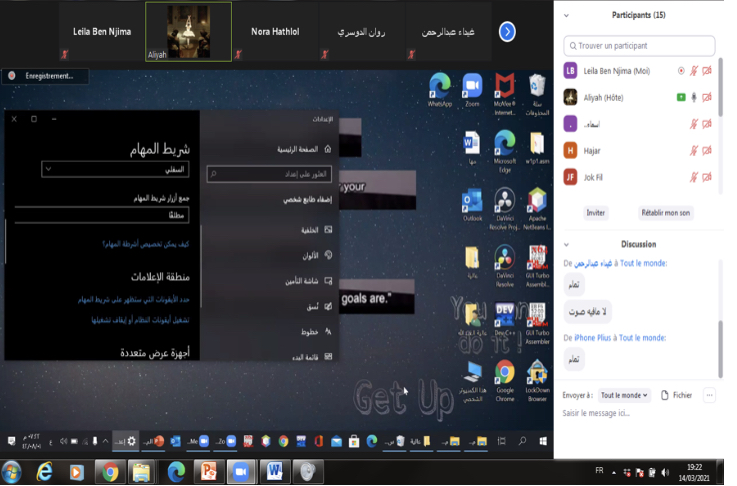
Task: Click the Word icon in the taskbar
Action: click(x=274, y=471)
